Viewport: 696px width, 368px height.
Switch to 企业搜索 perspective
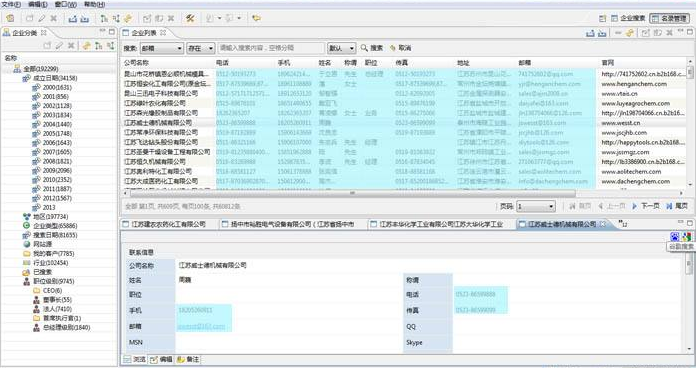(628, 18)
